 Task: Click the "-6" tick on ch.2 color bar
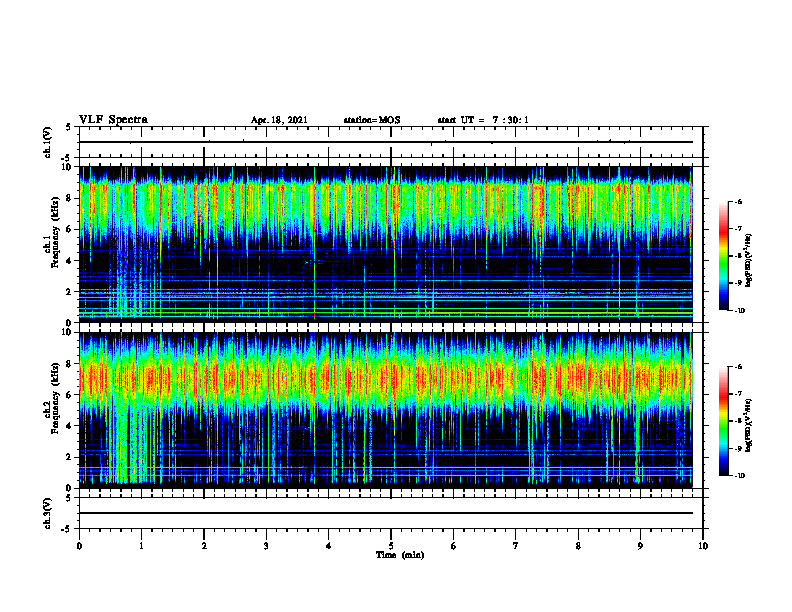pyautogui.click(x=738, y=367)
